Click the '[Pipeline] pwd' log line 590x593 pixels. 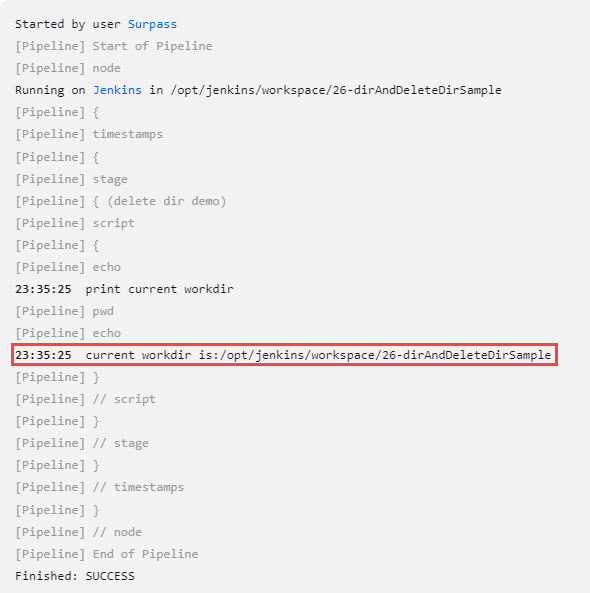coord(64,311)
